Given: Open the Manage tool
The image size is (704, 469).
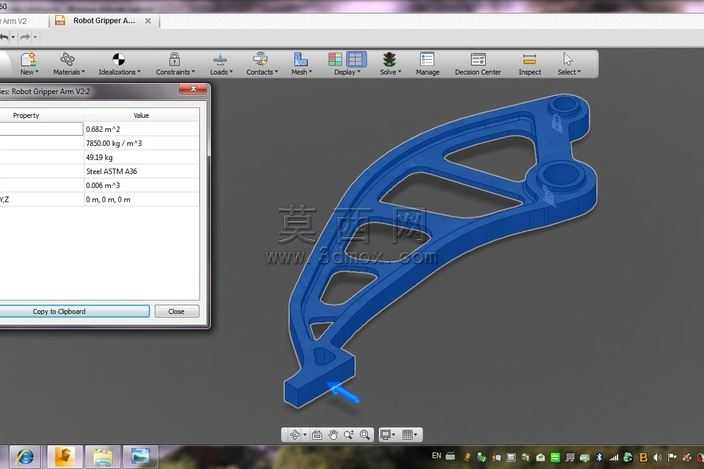Looking at the screenshot, I should 427,63.
